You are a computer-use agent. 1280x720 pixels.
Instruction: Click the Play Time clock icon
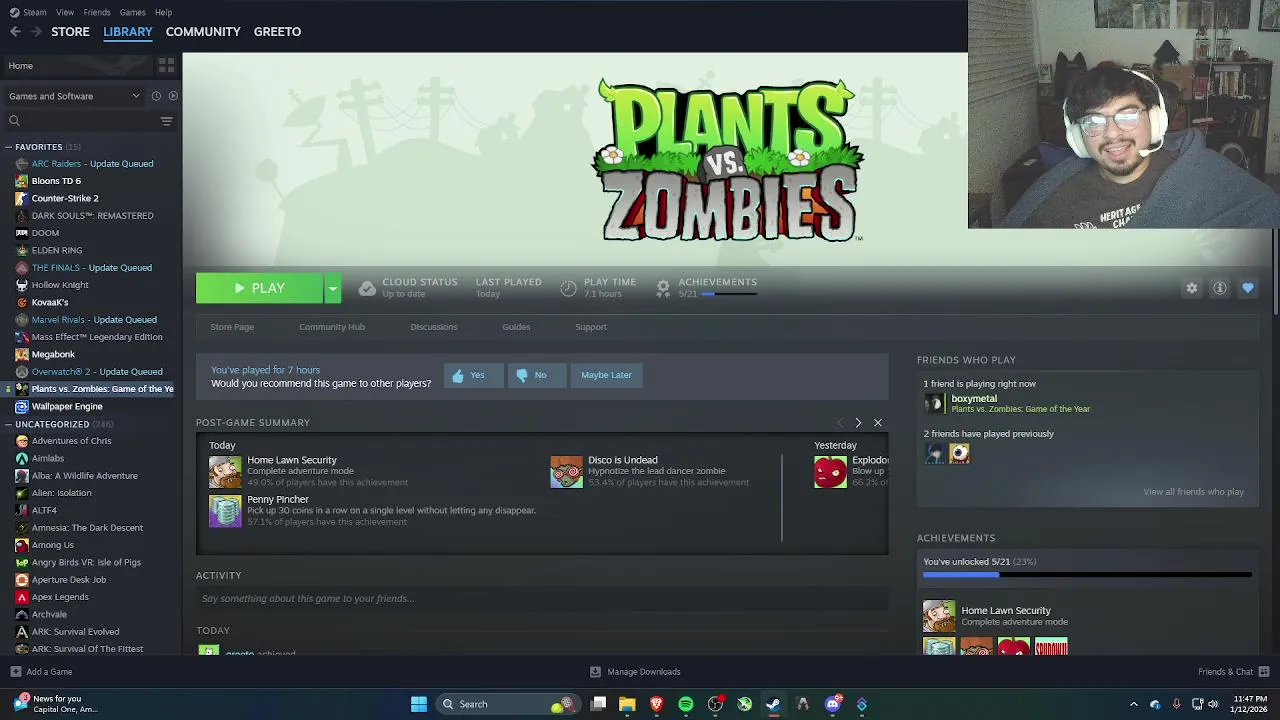[568, 288]
